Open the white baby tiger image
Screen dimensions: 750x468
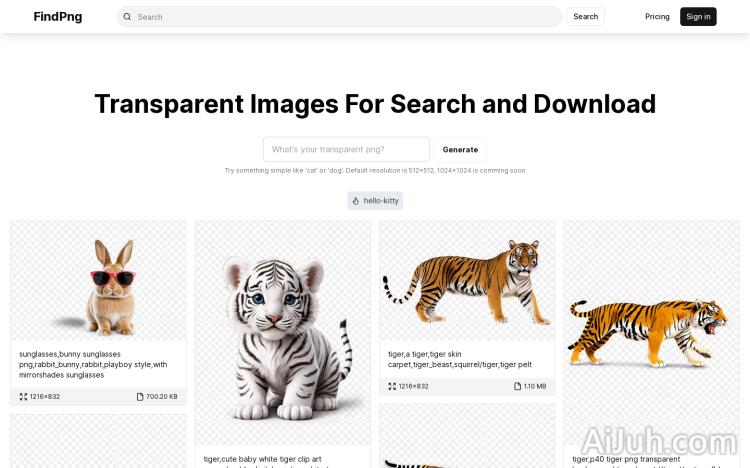(283, 333)
